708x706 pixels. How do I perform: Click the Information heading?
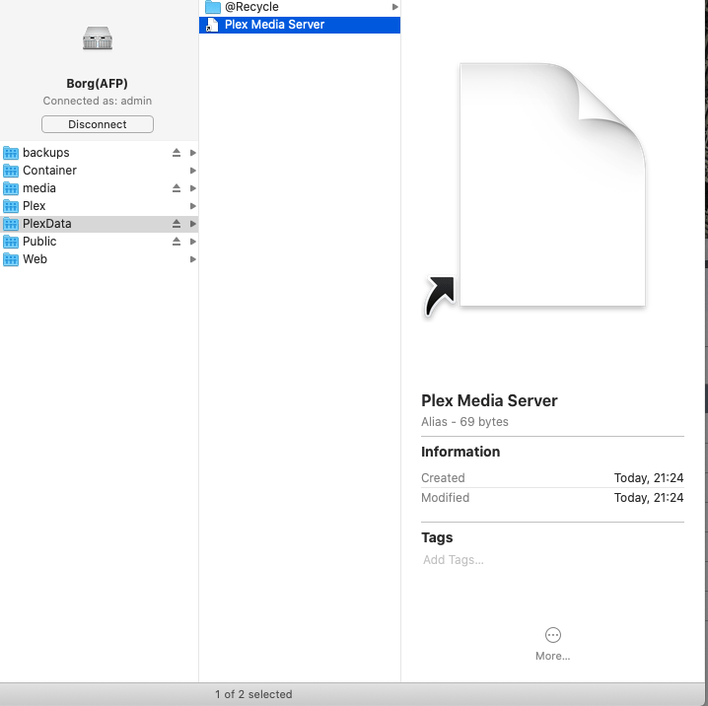460,452
